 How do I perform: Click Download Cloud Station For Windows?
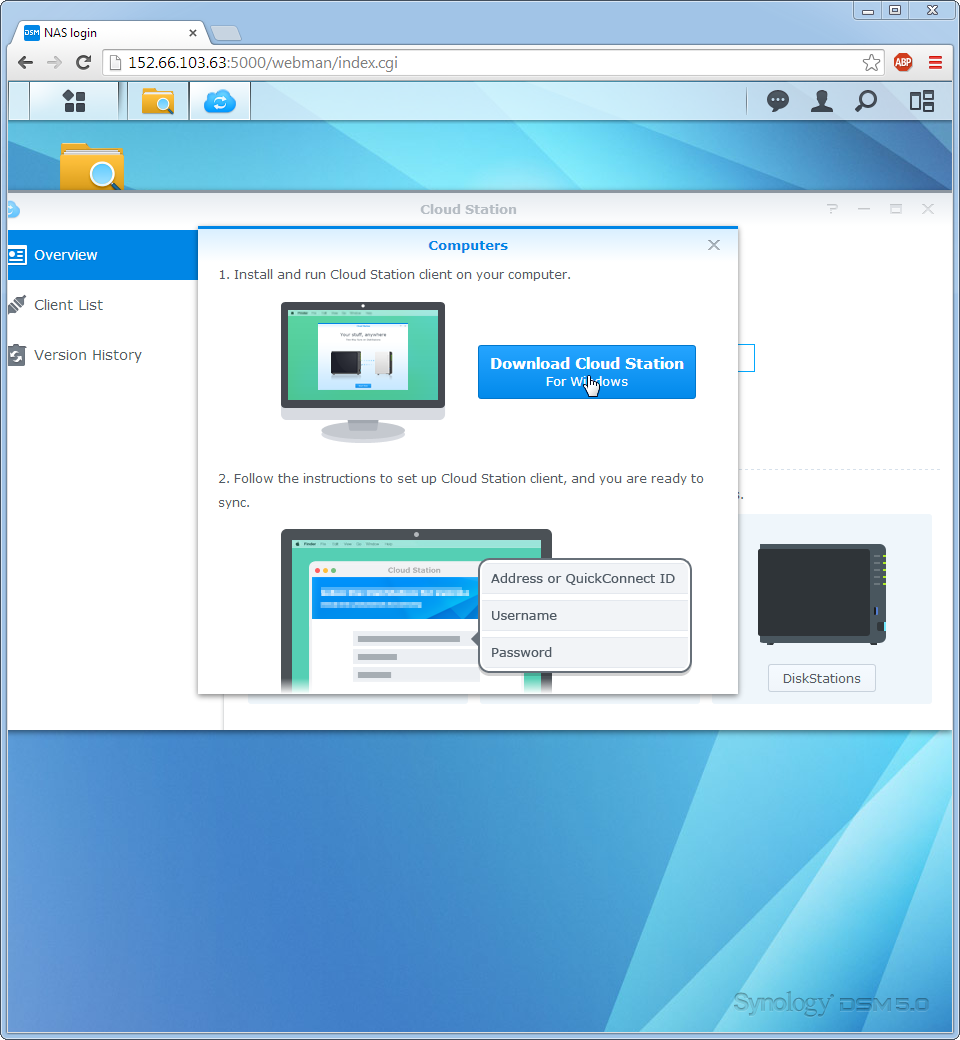coord(586,372)
